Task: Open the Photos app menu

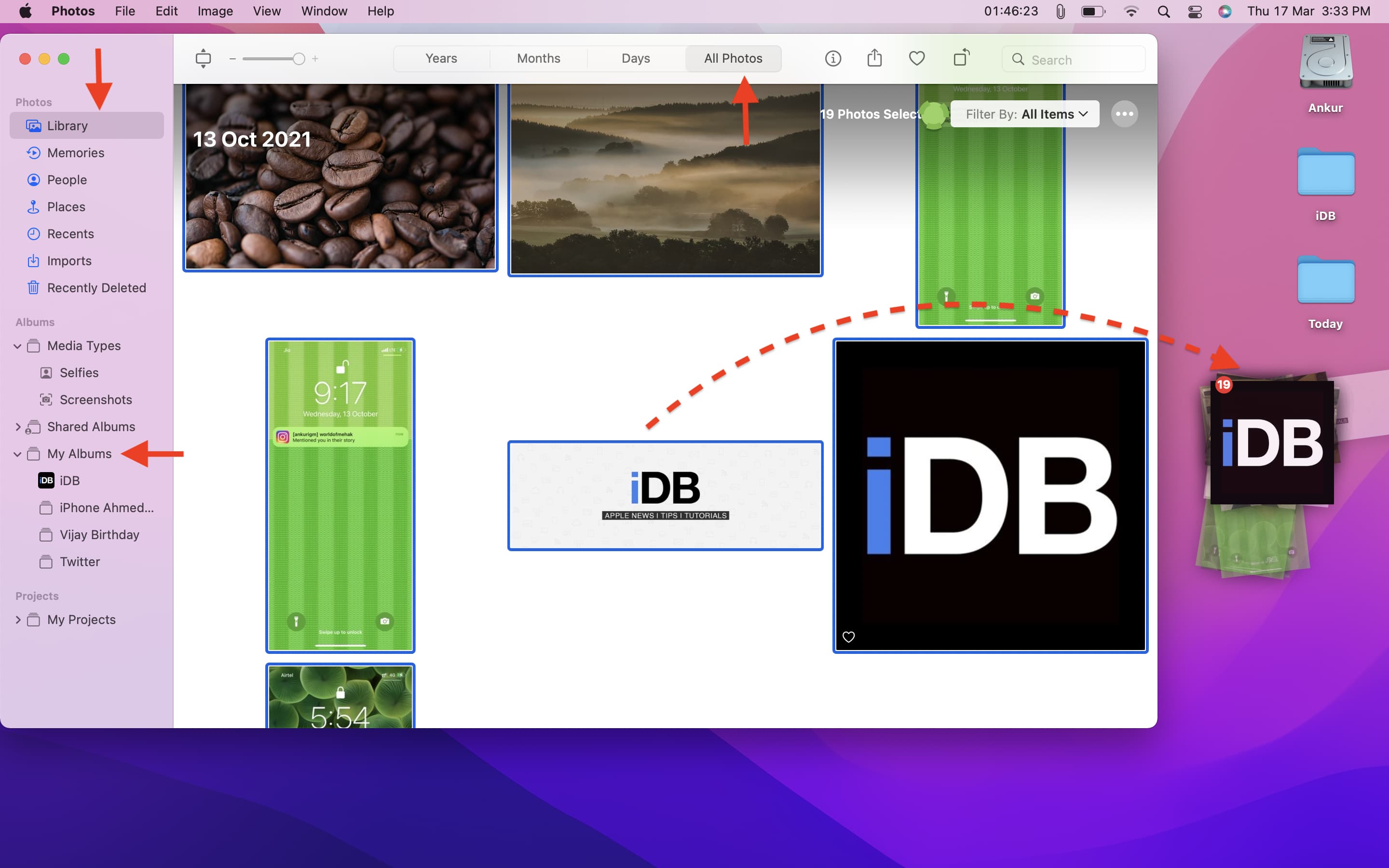Action: tap(73, 11)
